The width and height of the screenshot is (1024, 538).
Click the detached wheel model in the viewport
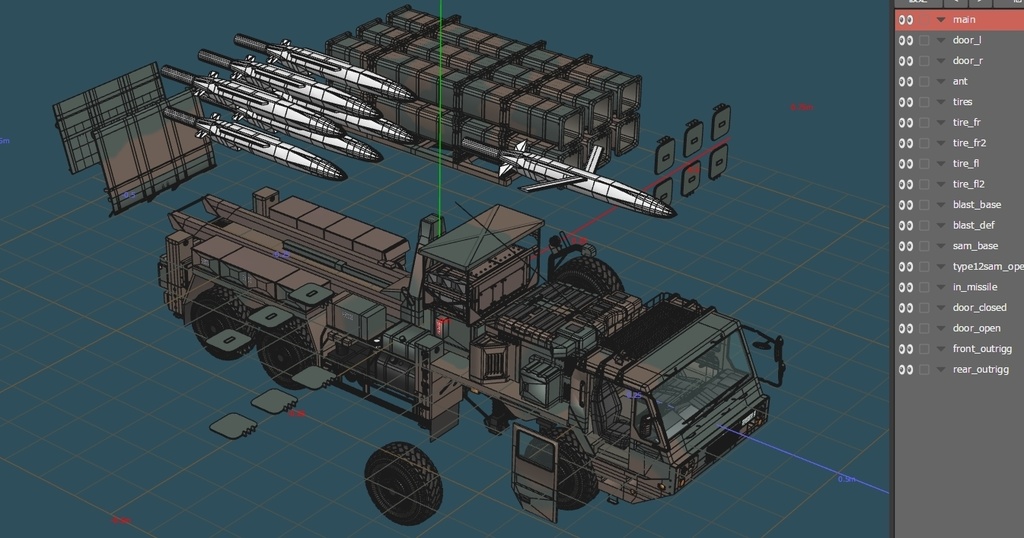click(x=403, y=484)
